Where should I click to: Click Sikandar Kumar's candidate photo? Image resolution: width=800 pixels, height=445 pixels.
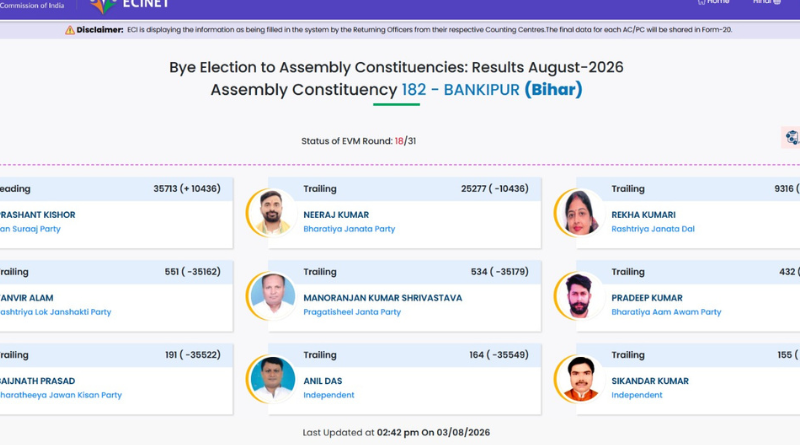580,379
